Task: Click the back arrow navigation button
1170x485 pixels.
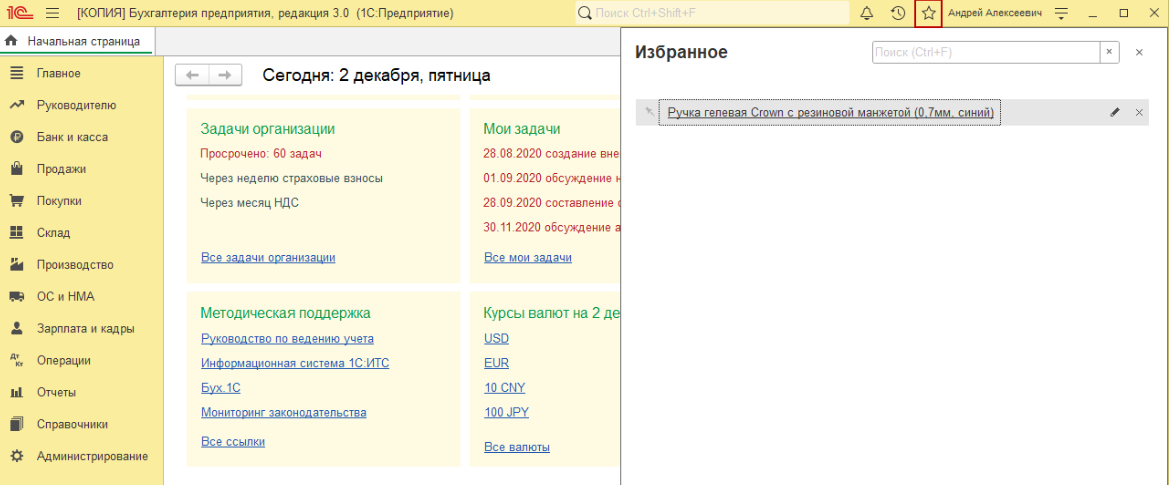Action: (192, 75)
